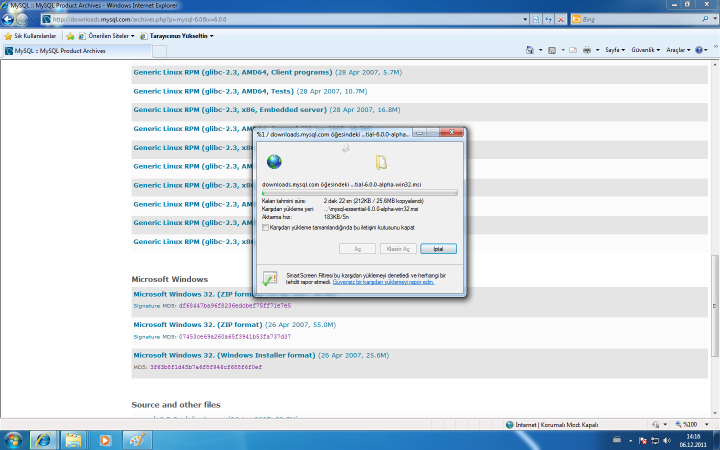Open Sık Kullanılanlar favorites menu
Image resolution: width=720 pixels, height=450 pixels.
[28, 35]
